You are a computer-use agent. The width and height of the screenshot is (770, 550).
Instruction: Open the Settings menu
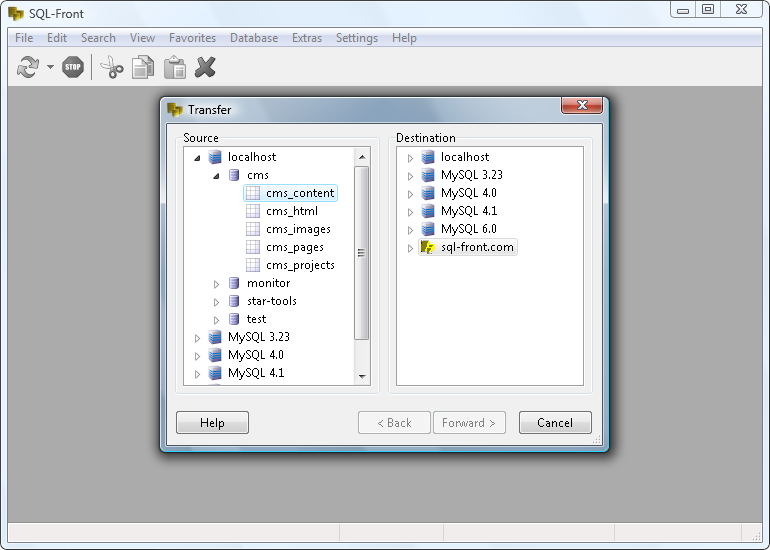point(357,38)
